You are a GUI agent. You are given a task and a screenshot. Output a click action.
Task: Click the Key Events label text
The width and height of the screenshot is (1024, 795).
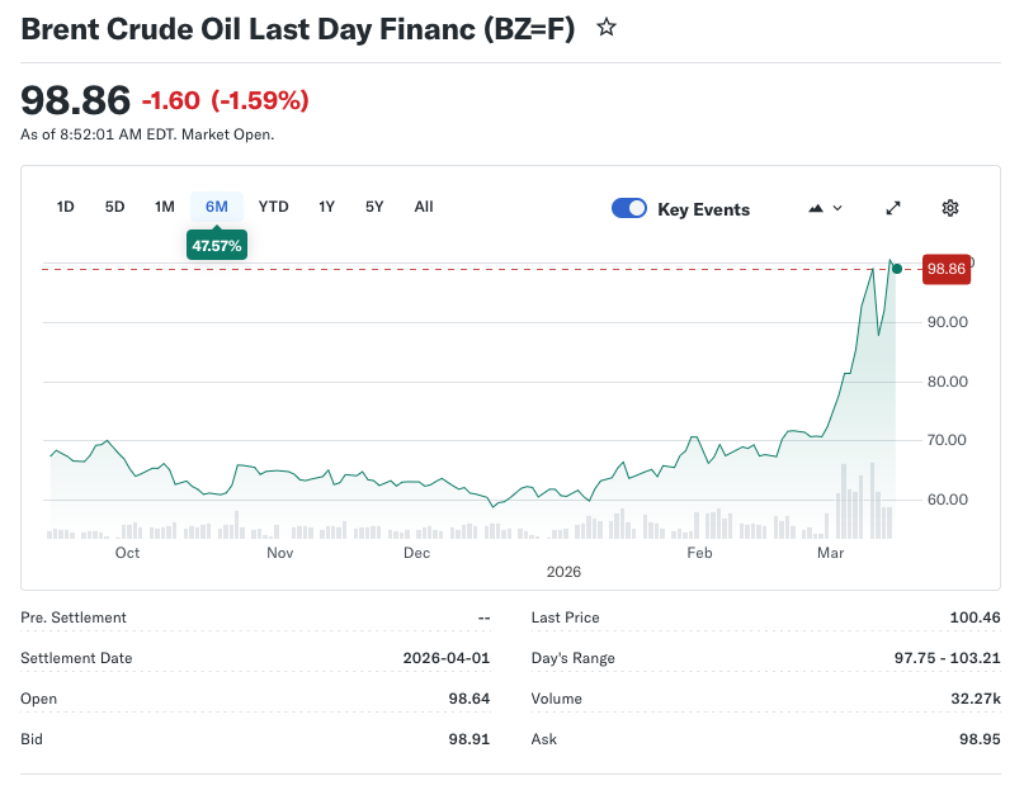tap(703, 209)
